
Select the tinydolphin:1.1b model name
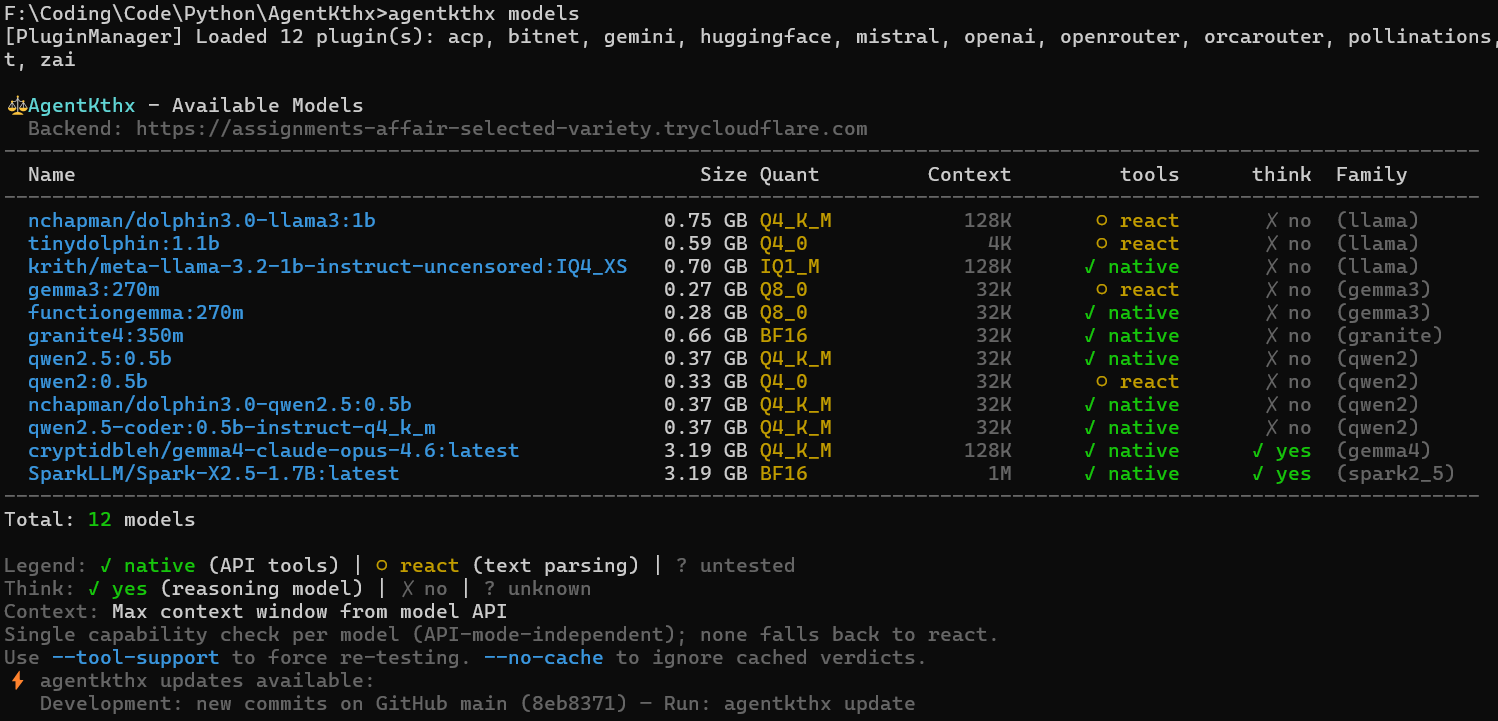click(x=124, y=243)
